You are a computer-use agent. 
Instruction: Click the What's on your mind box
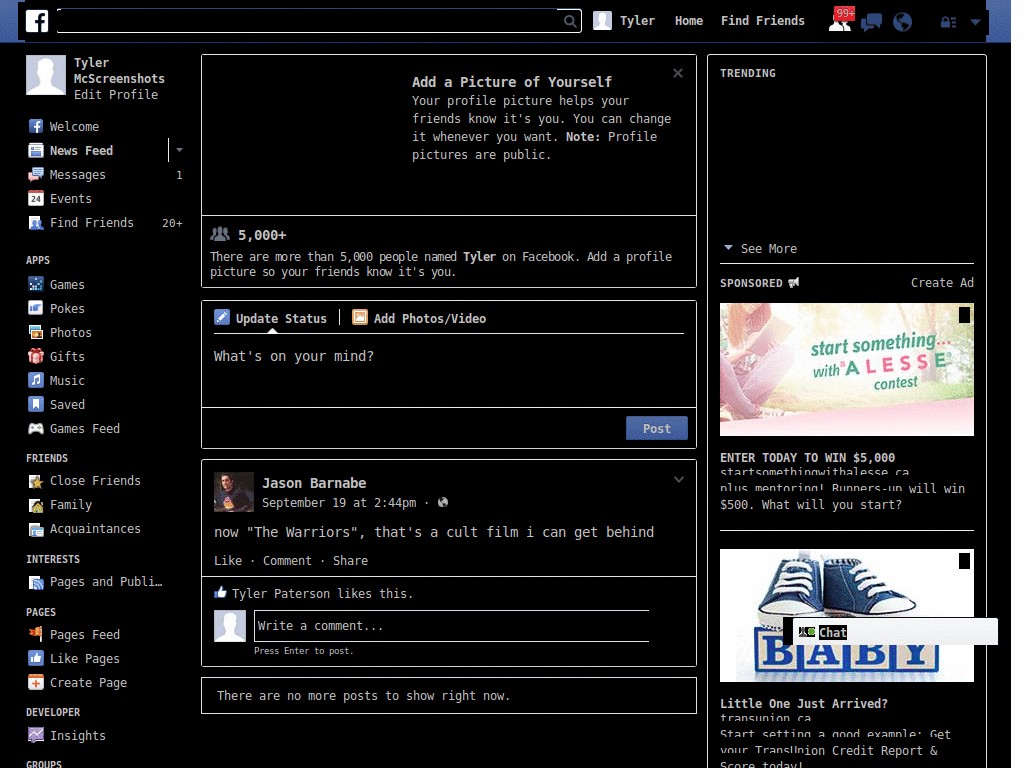pyautogui.click(x=449, y=370)
